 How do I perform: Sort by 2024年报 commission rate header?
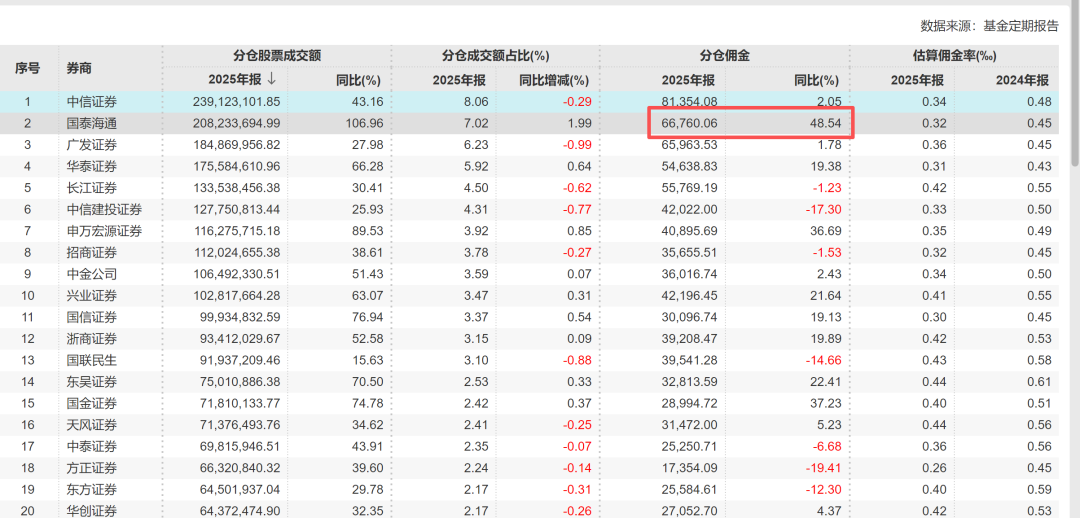pyautogui.click(x=1024, y=79)
